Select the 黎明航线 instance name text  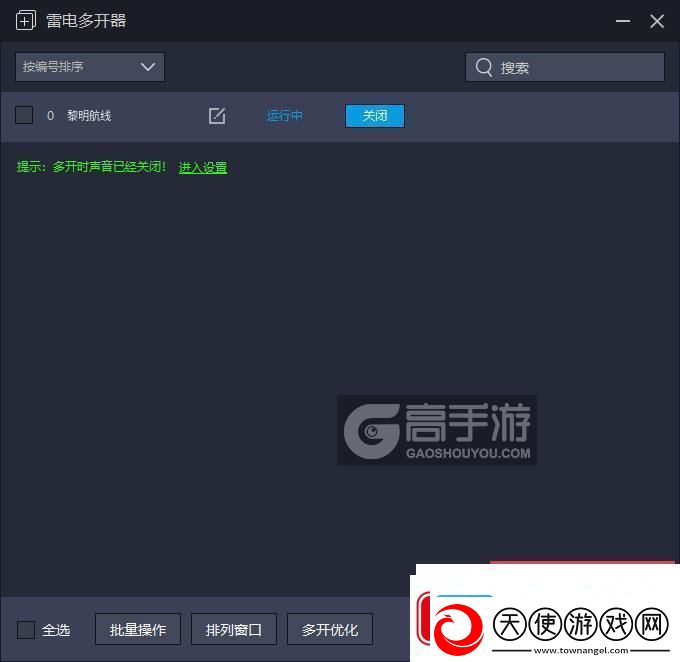click(x=89, y=116)
